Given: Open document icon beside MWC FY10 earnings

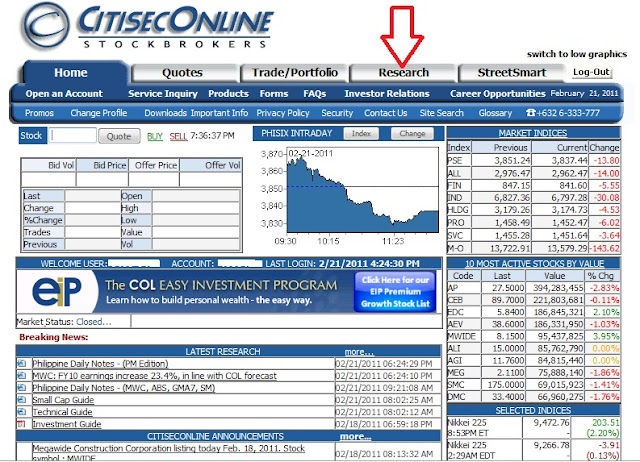Looking at the screenshot, I should click(21, 375).
